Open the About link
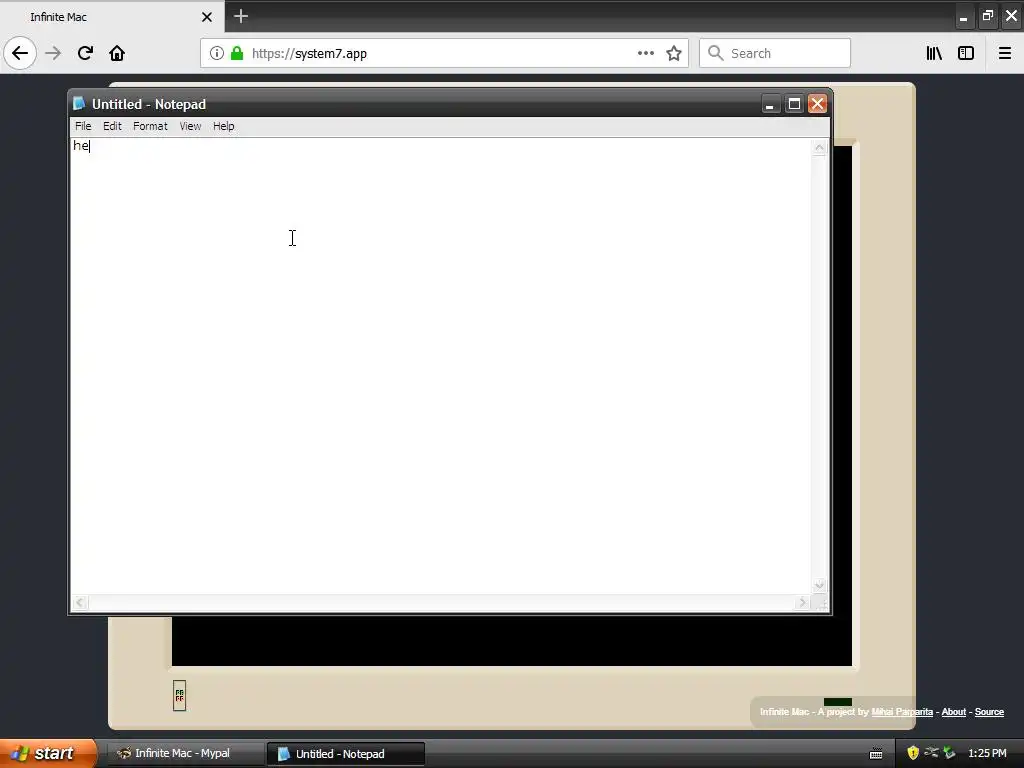Image resolution: width=1024 pixels, height=768 pixels. pos(953,712)
